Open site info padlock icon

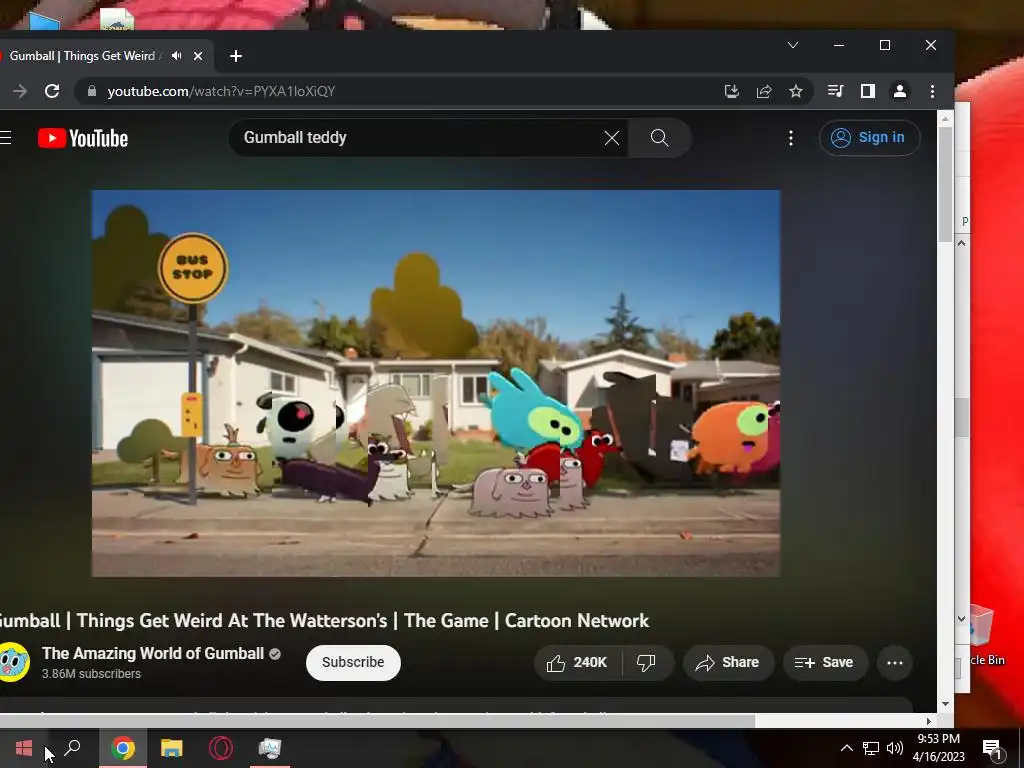point(92,91)
